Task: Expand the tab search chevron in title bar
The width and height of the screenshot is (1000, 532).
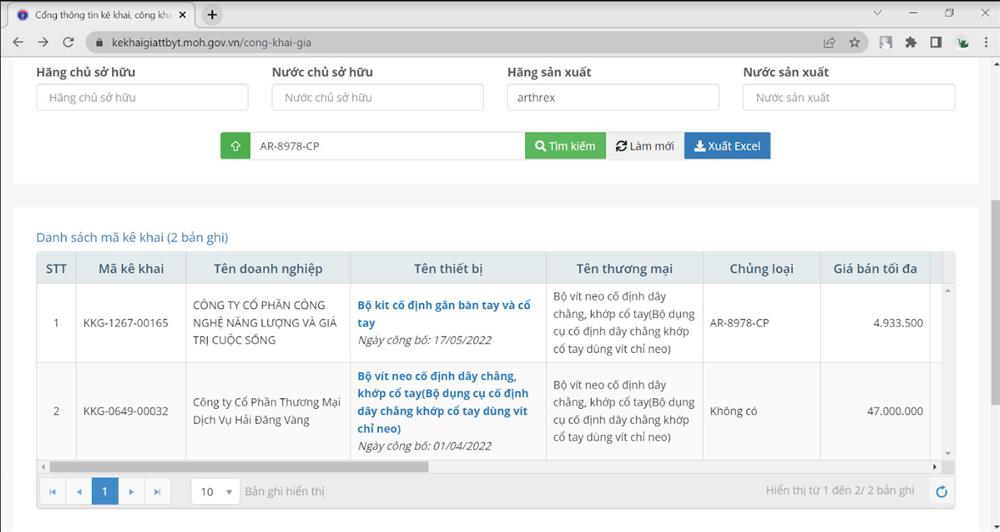Action: coord(877,14)
